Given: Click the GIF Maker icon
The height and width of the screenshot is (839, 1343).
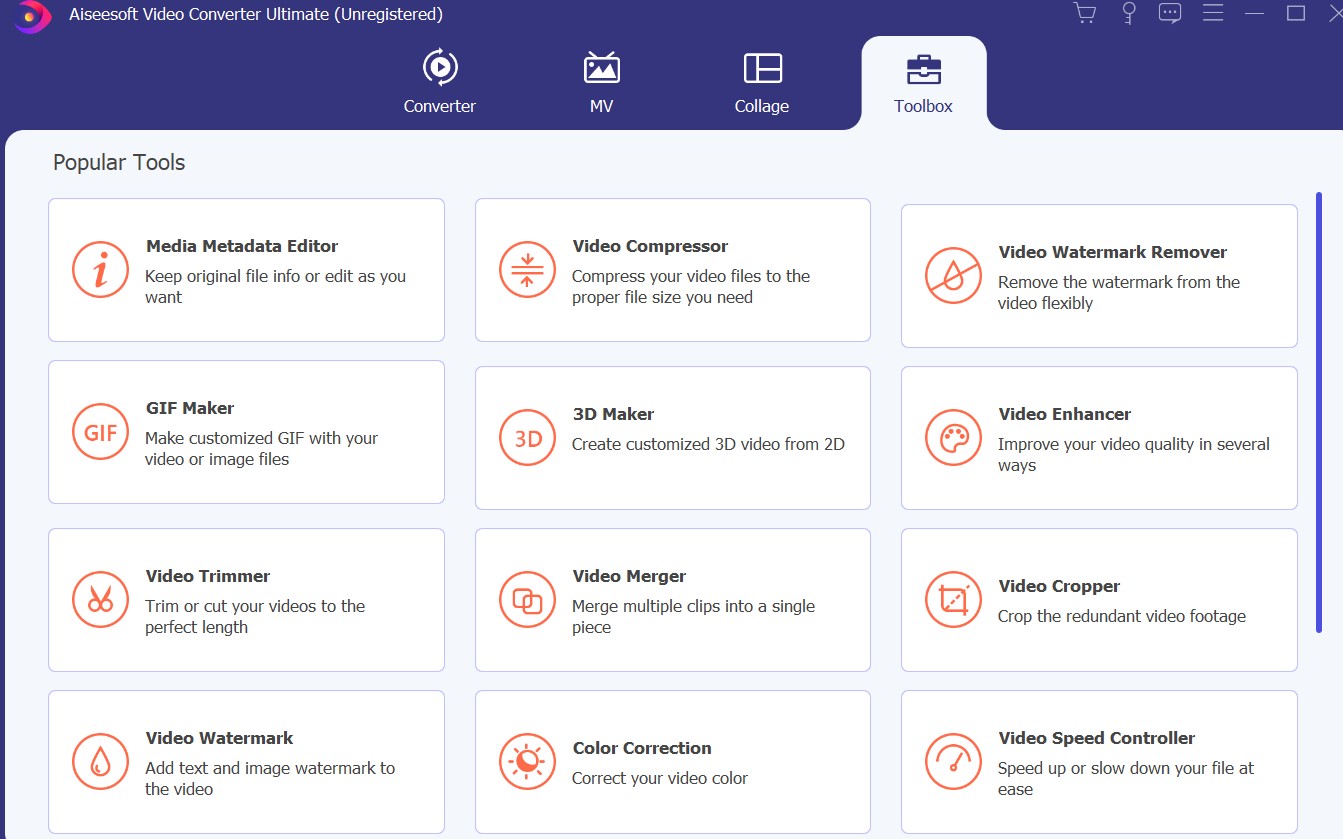Looking at the screenshot, I should coord(100,431).
